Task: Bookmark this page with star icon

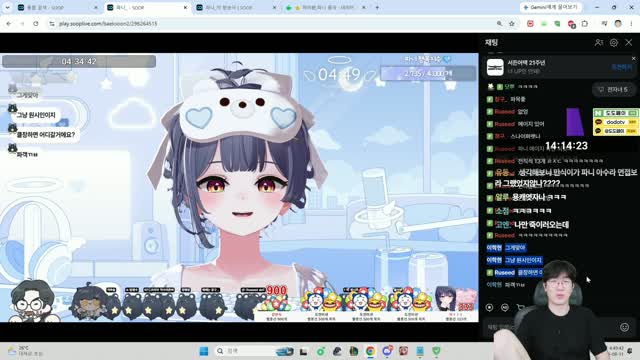Action: click(512, 24)
